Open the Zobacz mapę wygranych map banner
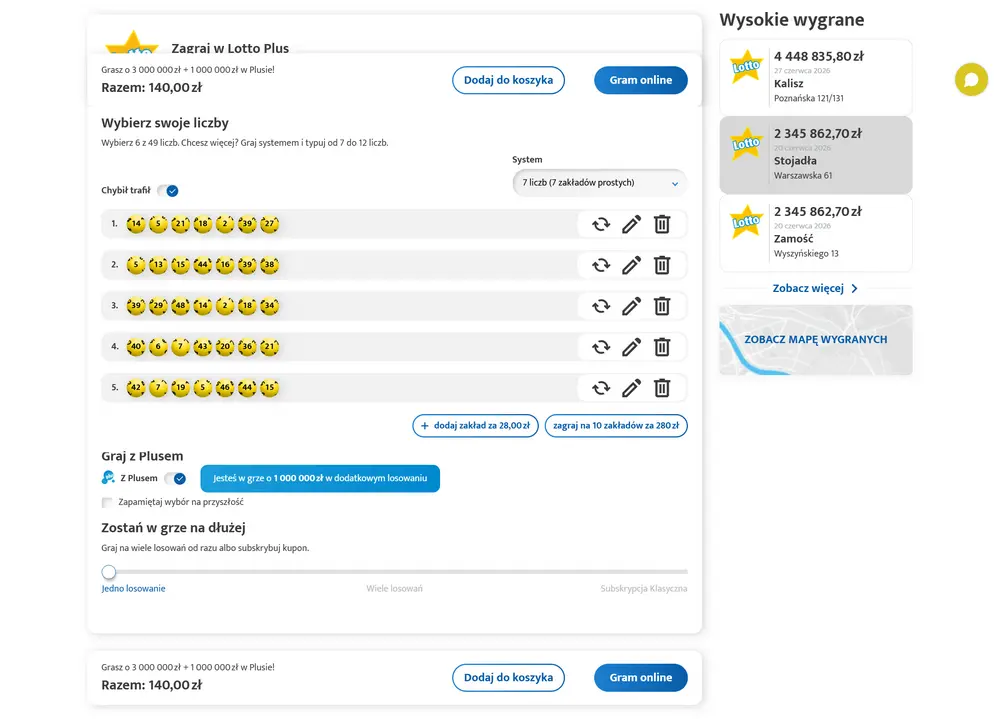Screen dimensions: 1000x719 tap(816, 340)
